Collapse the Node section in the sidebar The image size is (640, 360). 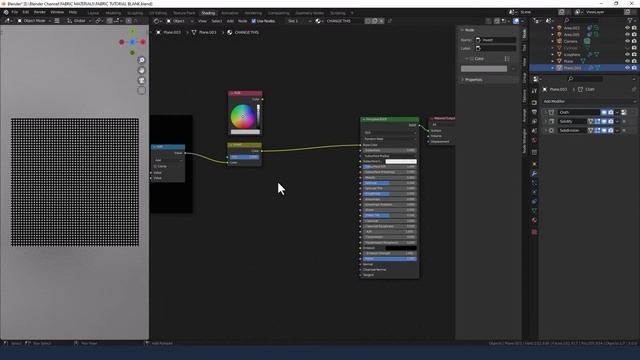pos(468,30)
